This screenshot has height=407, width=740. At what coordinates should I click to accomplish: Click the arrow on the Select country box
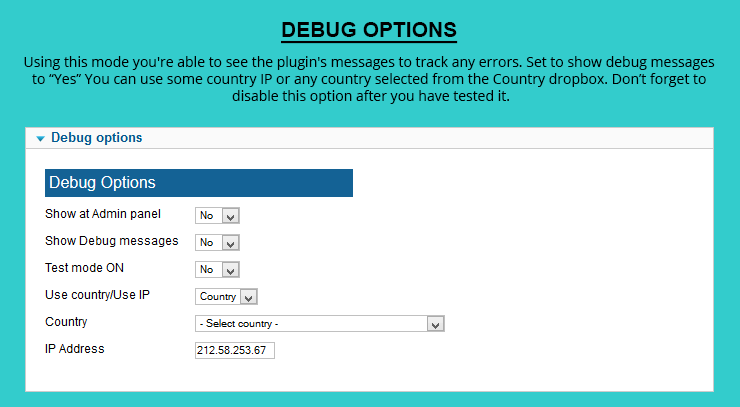436,324
